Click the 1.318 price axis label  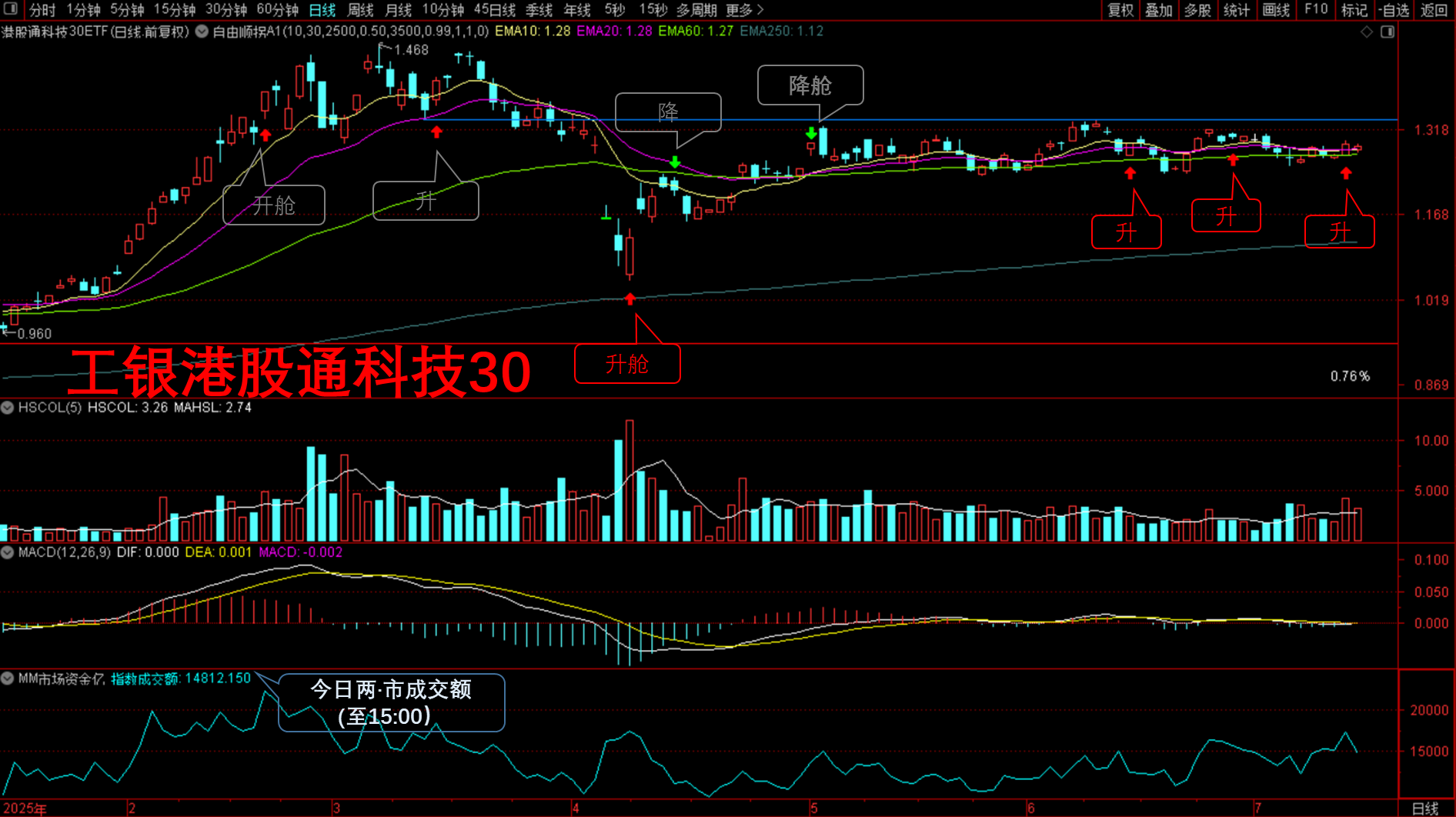[1431, 130]
